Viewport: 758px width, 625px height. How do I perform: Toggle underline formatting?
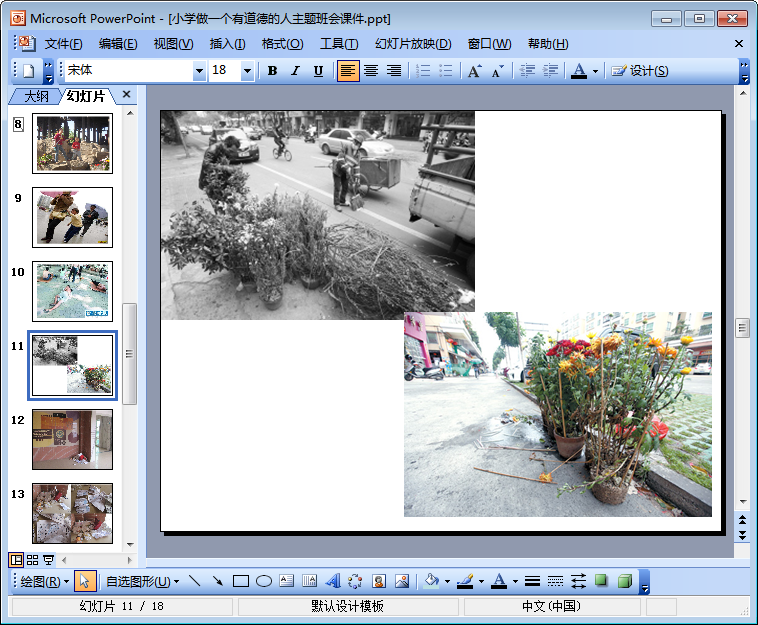click(x=318, y=71)
